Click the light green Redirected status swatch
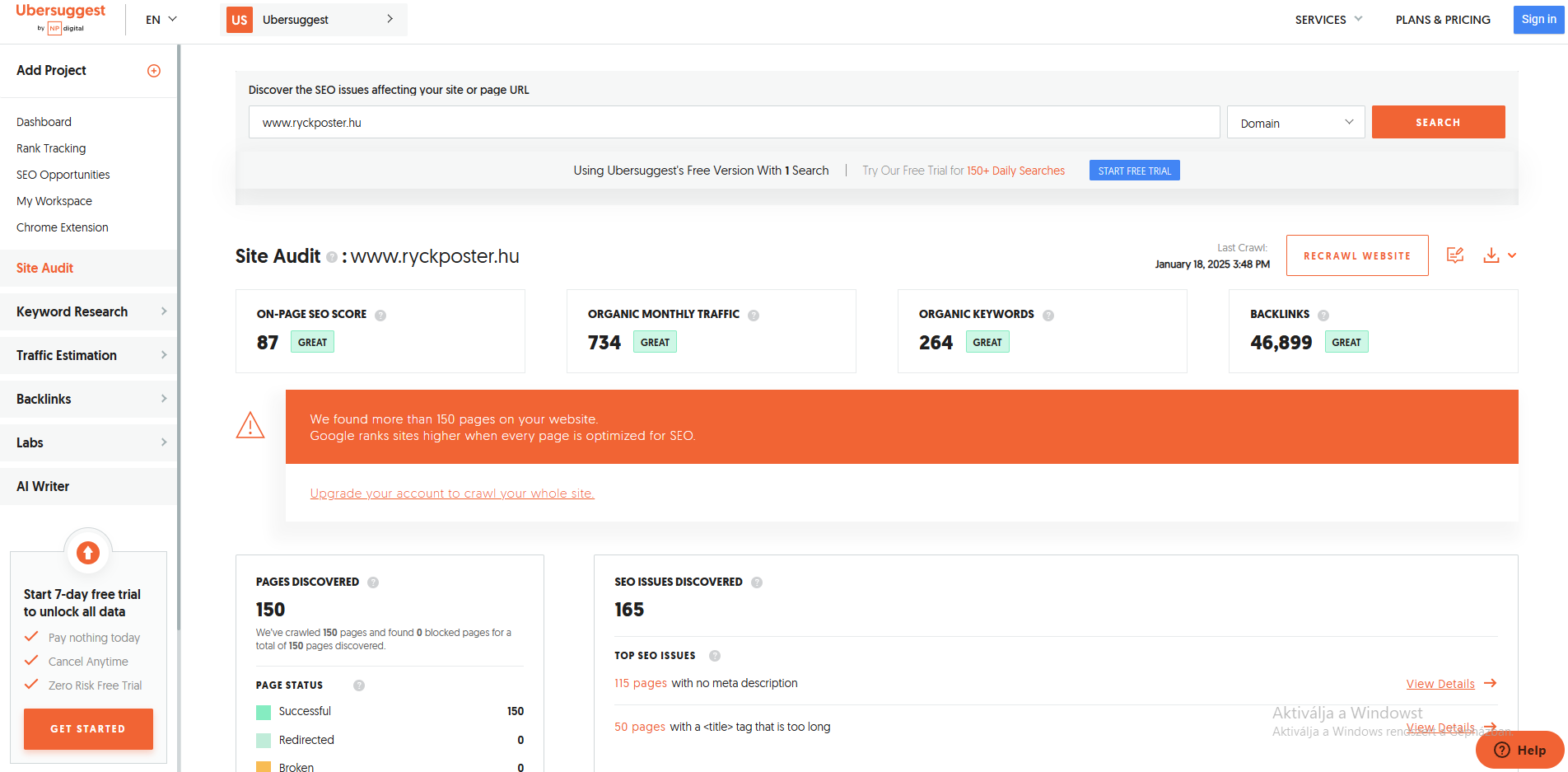This screenshot has height=772, width=1568. click(264, 741)
